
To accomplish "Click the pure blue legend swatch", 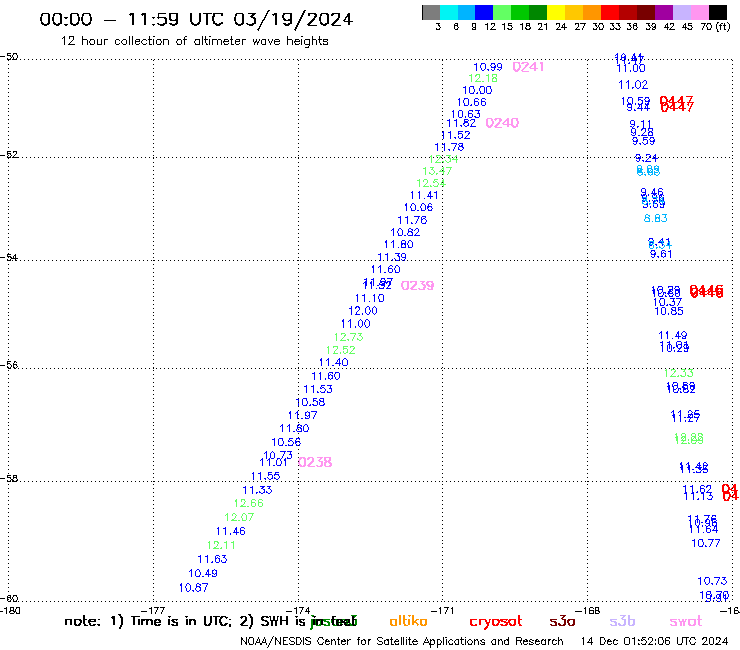I will pyautogui.click(x=484, y=12).
